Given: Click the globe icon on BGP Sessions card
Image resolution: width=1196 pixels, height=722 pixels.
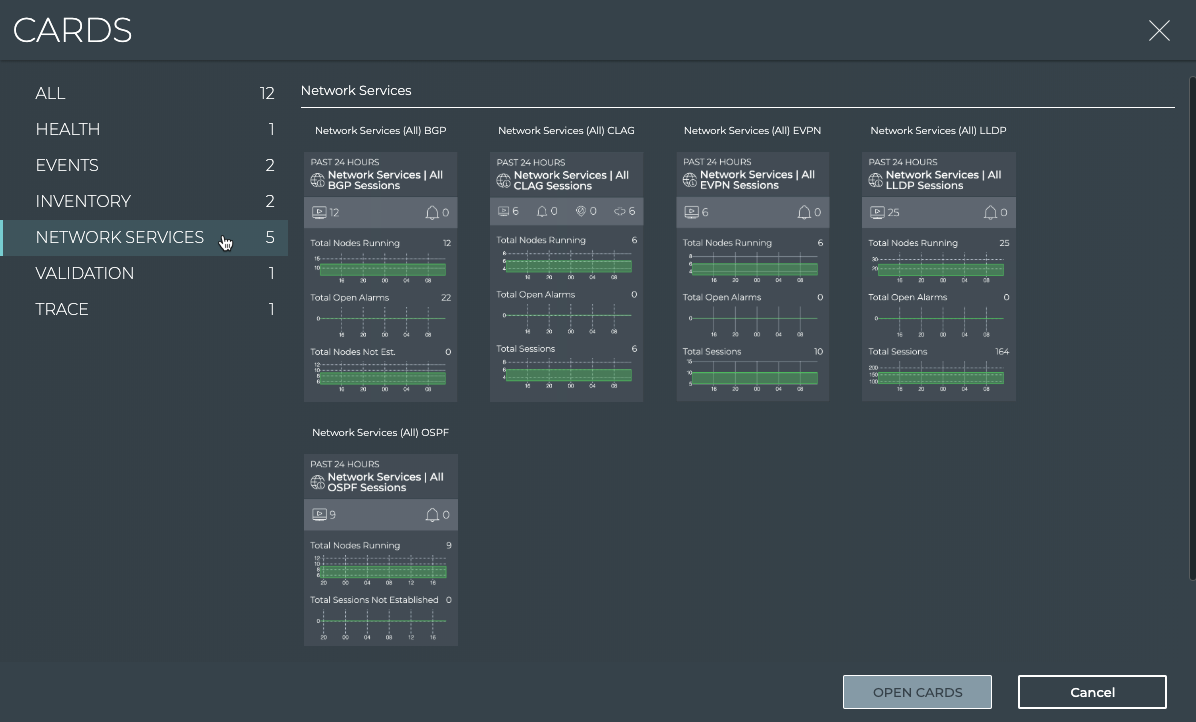Looking at the screenshot, I should pos(318,181).
